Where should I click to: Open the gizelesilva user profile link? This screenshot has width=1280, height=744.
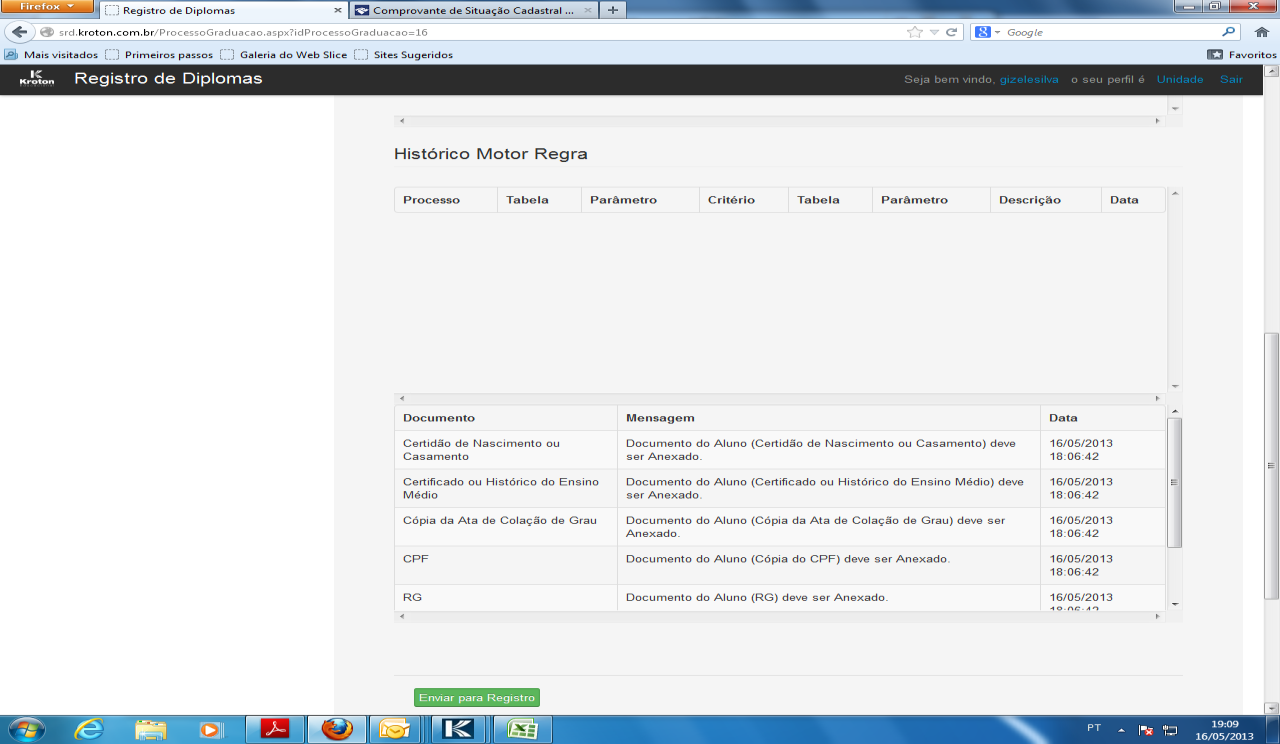tap(1029, 79)
